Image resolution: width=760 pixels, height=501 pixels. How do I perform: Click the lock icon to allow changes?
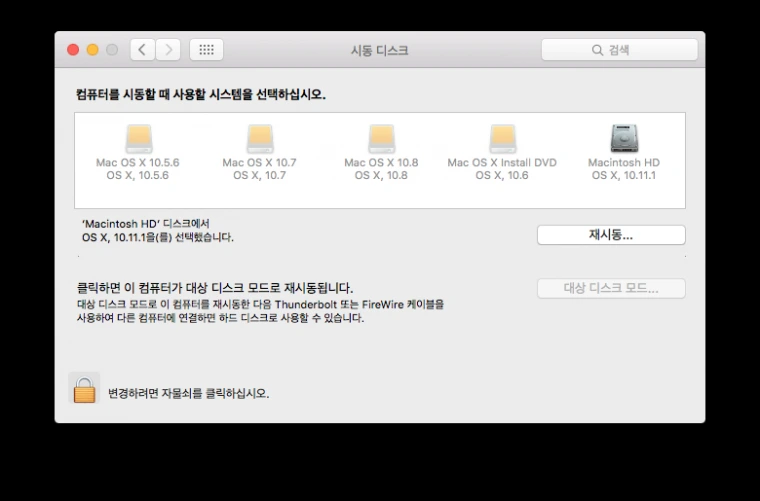pos(84,390)
